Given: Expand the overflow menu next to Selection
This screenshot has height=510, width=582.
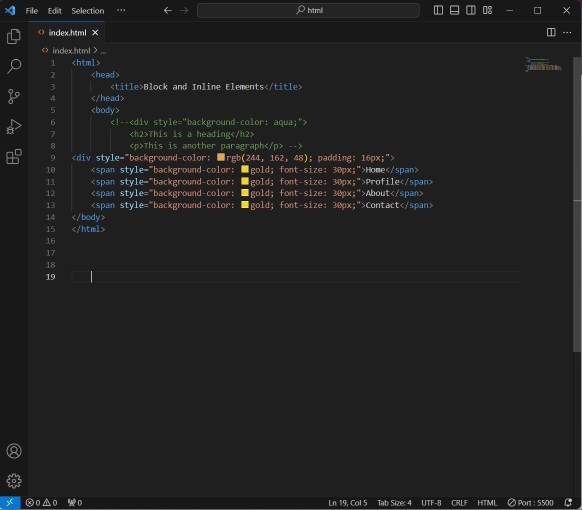Looking at the screenshot, I should point(121,10).
